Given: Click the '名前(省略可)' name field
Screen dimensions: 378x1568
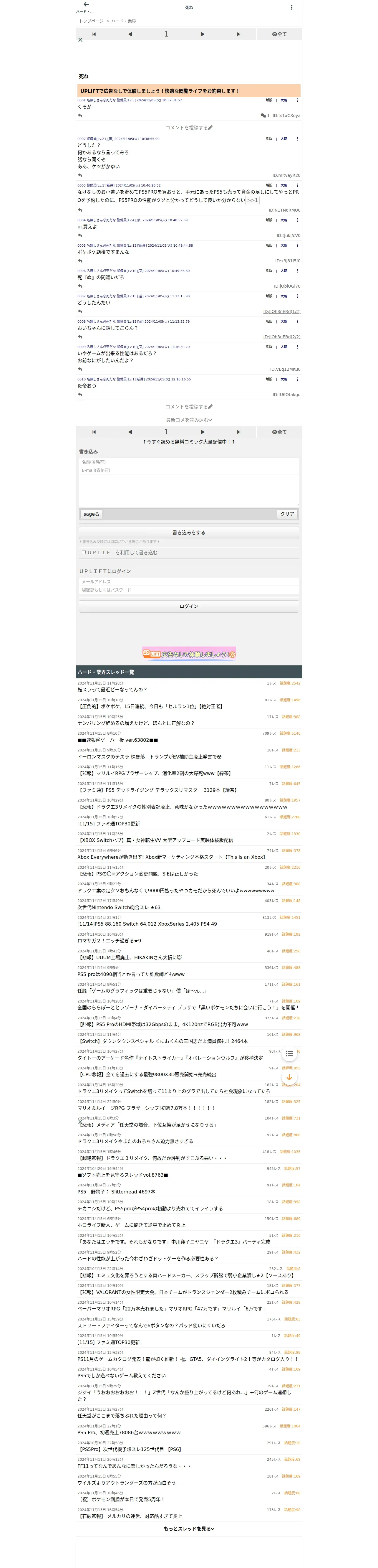Looking at the screenshot, I should (x=189, y=462).
